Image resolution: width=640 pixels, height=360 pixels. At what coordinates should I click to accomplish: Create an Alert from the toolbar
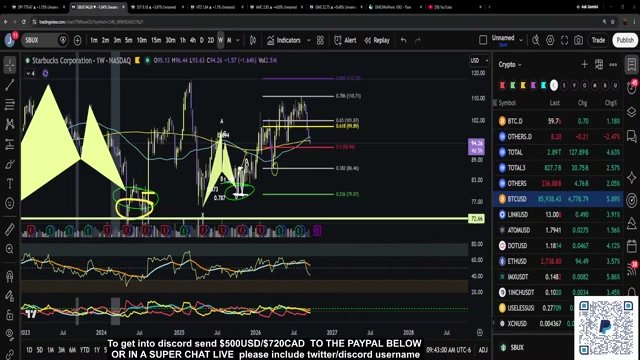[x=345, y=40]
